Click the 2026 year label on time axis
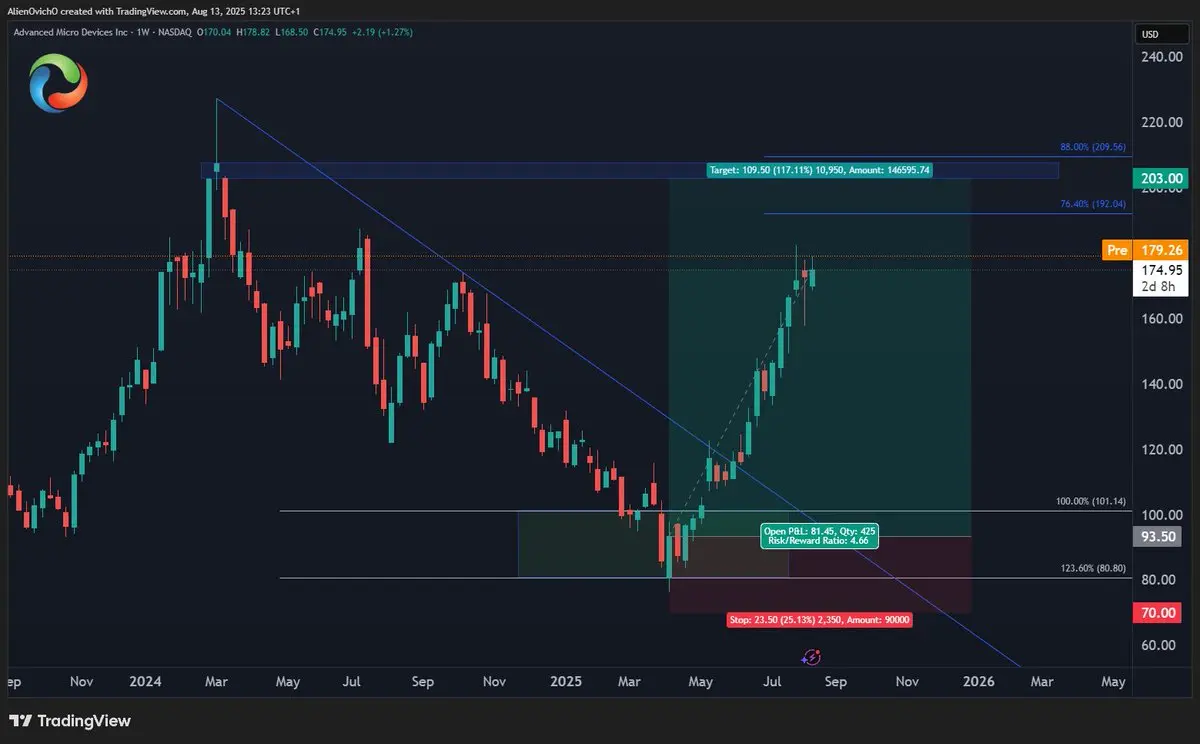This screenshot has width=1200, height=744. pyautogui.click(x=978, y=682)
